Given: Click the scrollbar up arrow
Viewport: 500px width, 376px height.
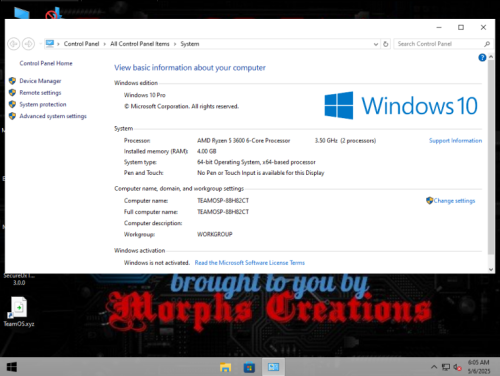Looking at the screenshot, I should click(491, 57).
